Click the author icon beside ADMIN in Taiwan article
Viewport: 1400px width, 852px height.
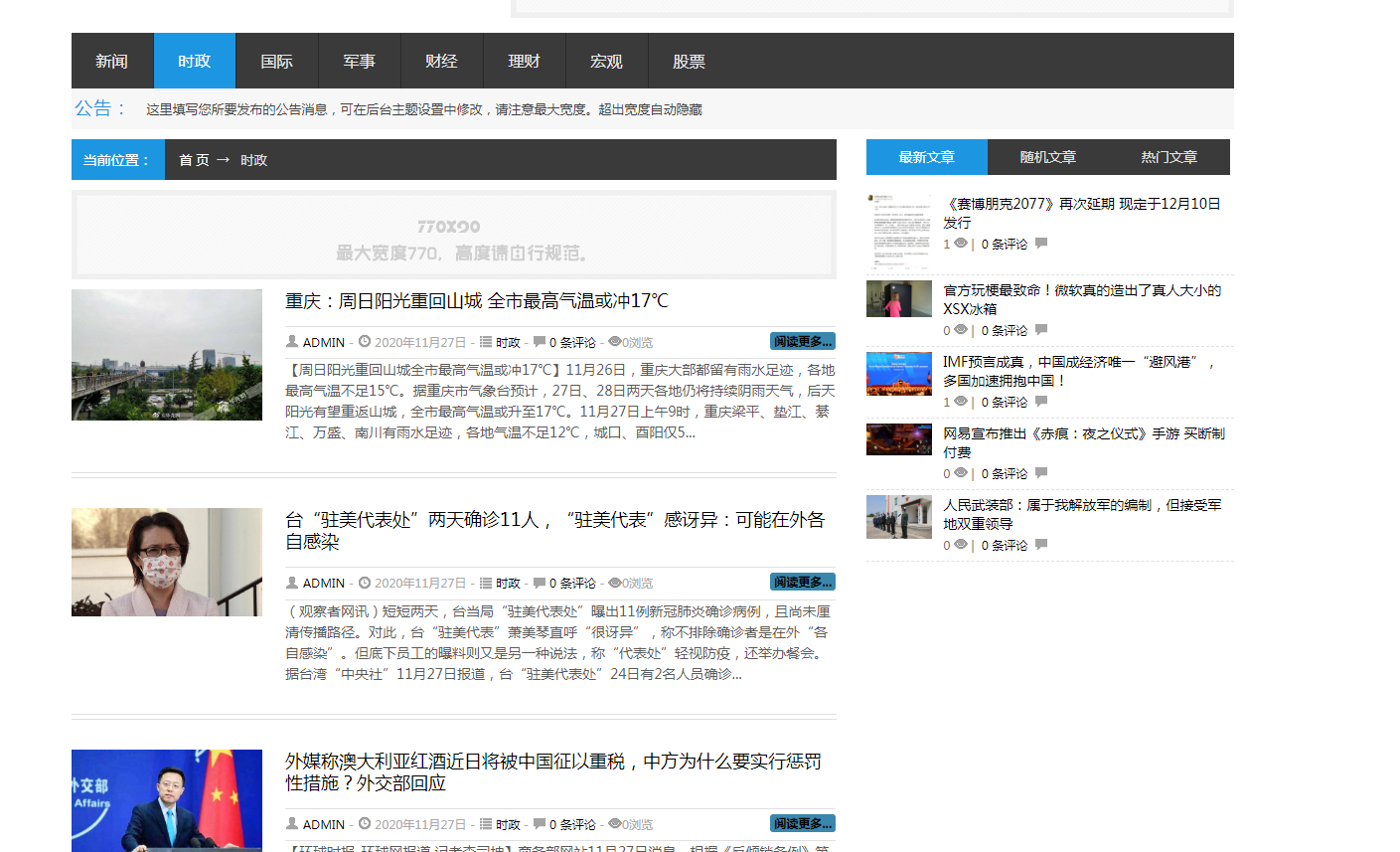point(292,583)
